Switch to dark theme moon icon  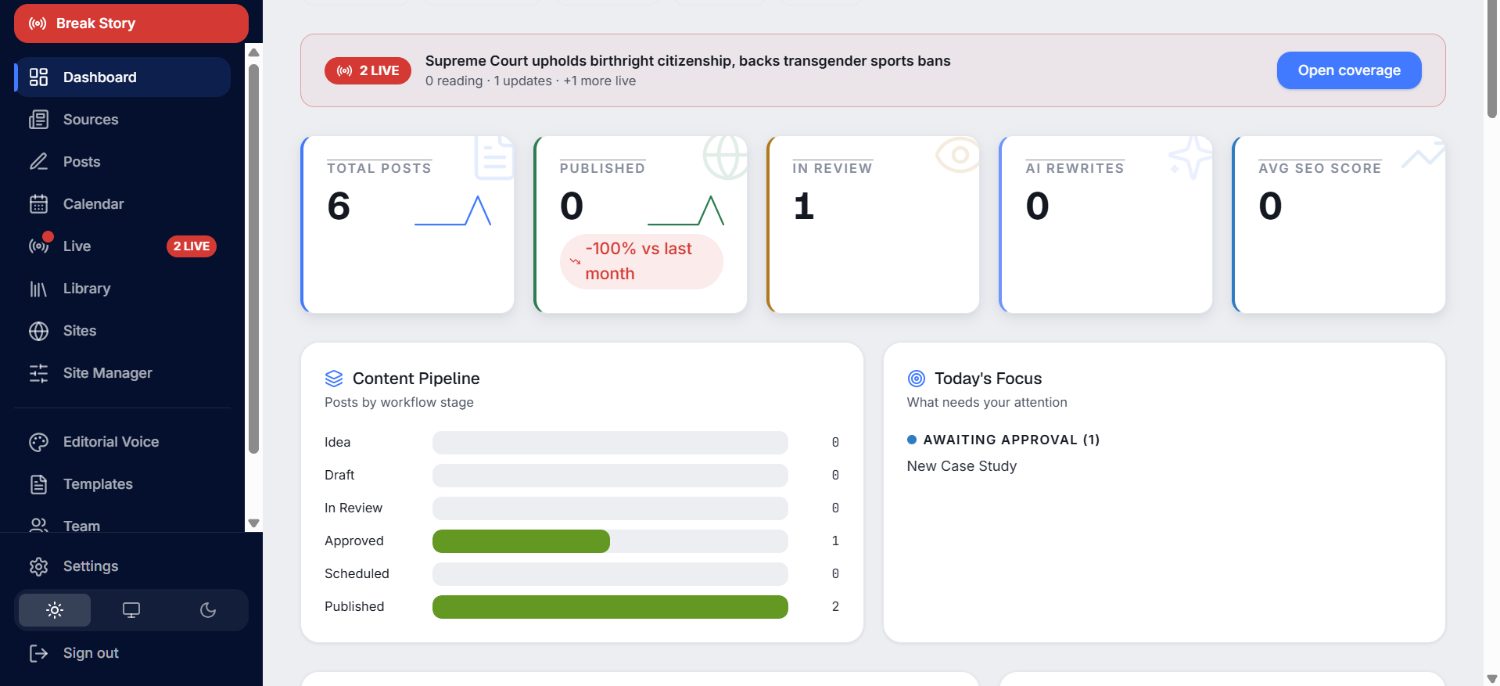[x=208, y=610]
